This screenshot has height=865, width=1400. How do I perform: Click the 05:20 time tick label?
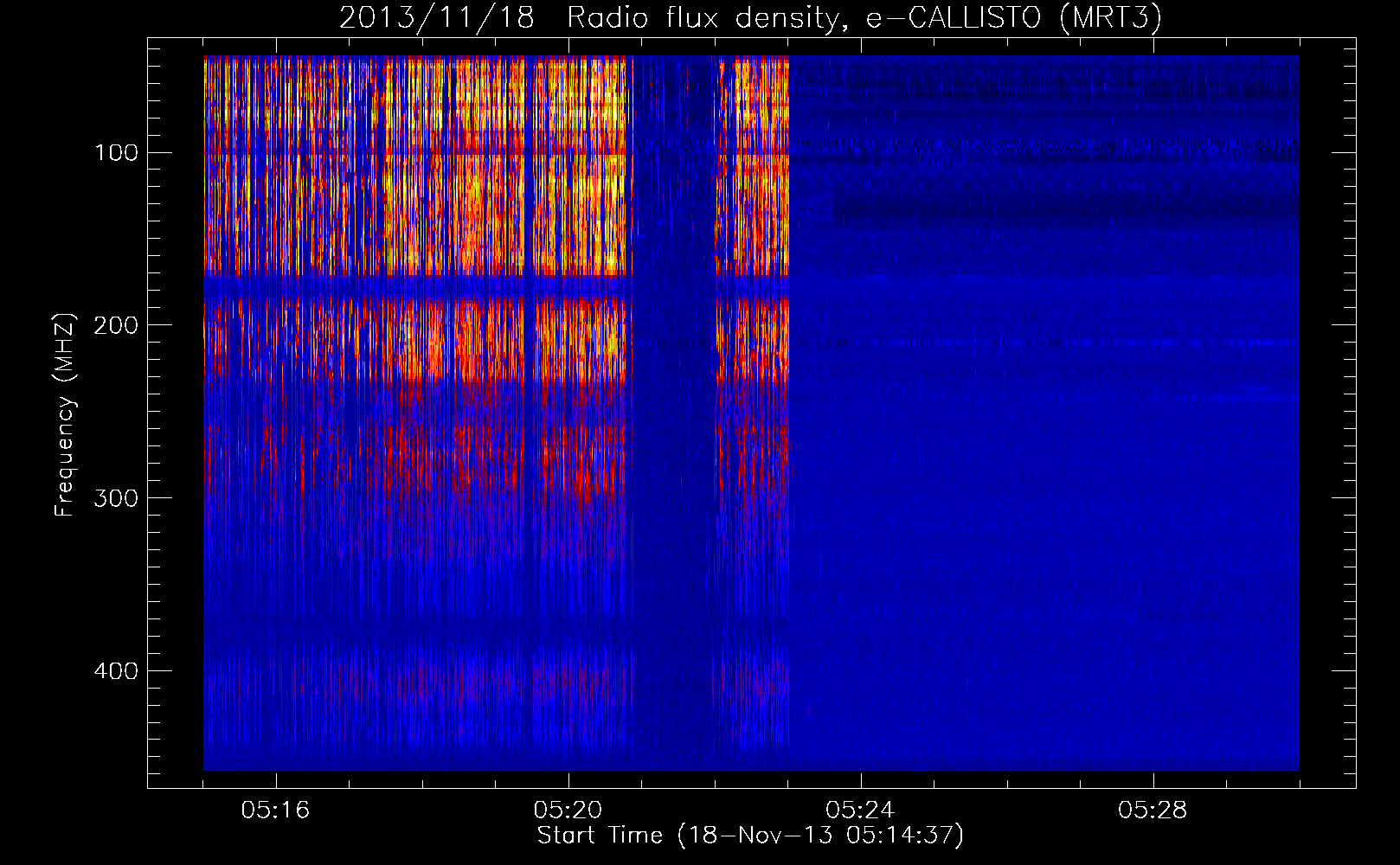click(568, 810)
